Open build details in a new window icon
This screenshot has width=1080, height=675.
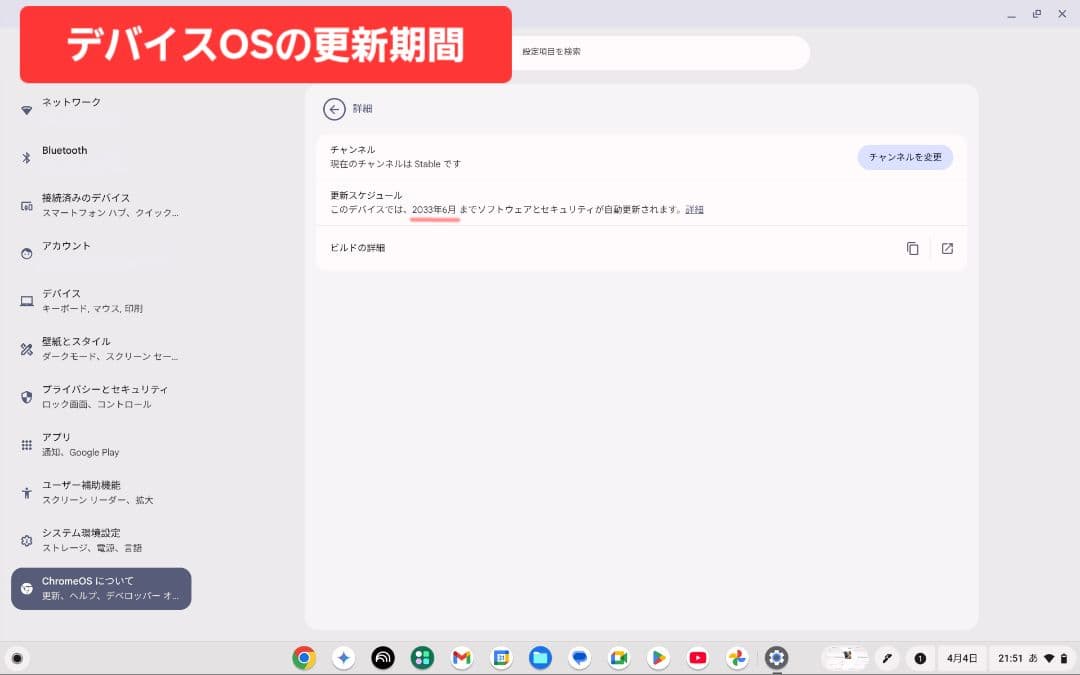point(947,248)
